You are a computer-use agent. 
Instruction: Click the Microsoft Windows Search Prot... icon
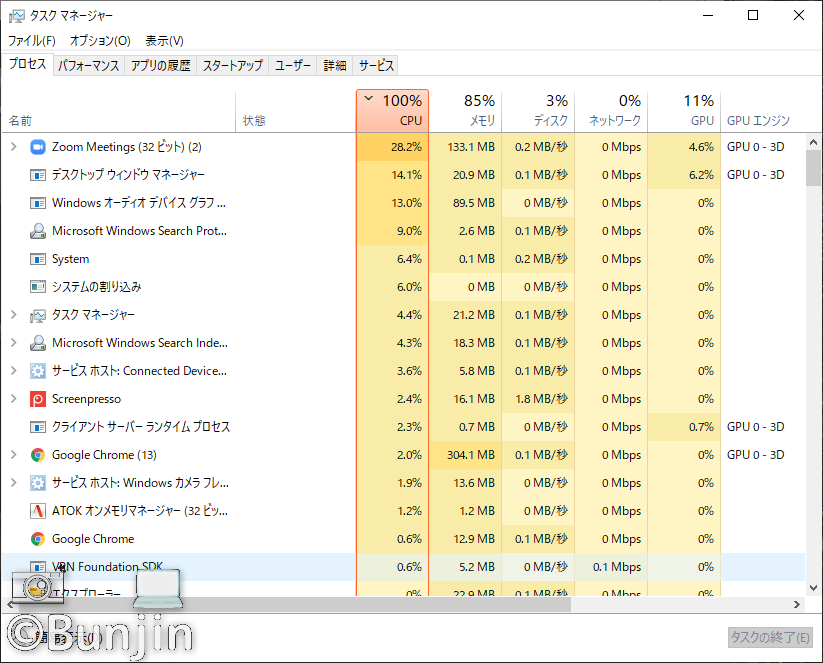coord(37,231)
